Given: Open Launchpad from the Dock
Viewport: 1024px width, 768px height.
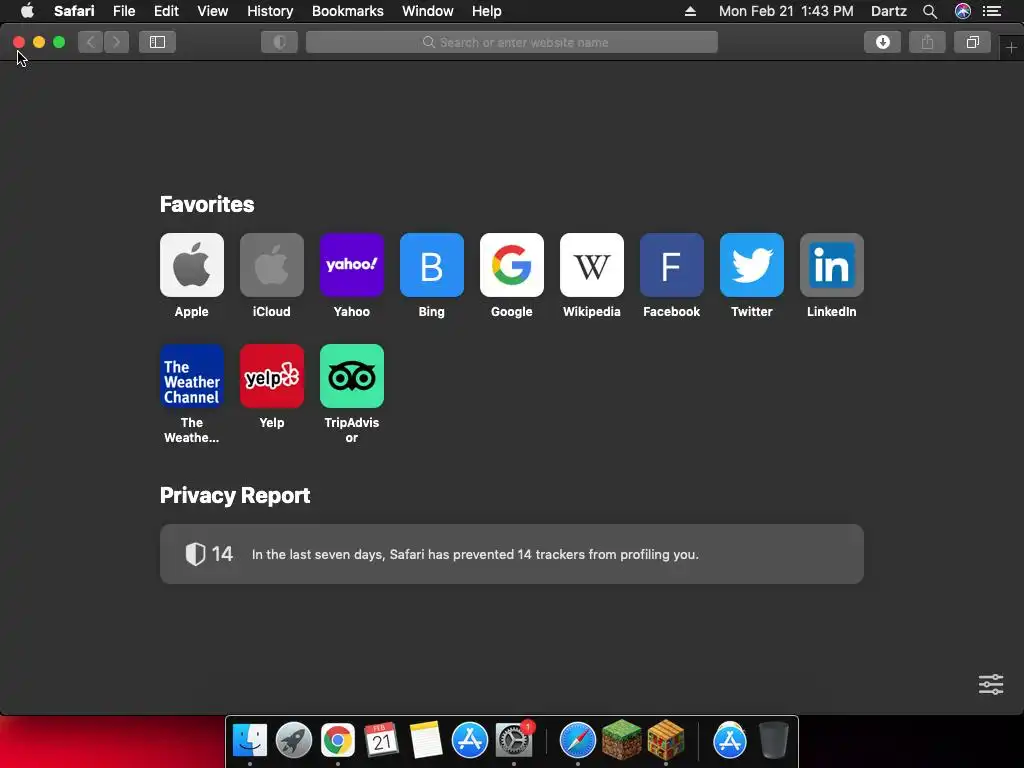Looking at the screenshot, I should (x=294, y=741).
